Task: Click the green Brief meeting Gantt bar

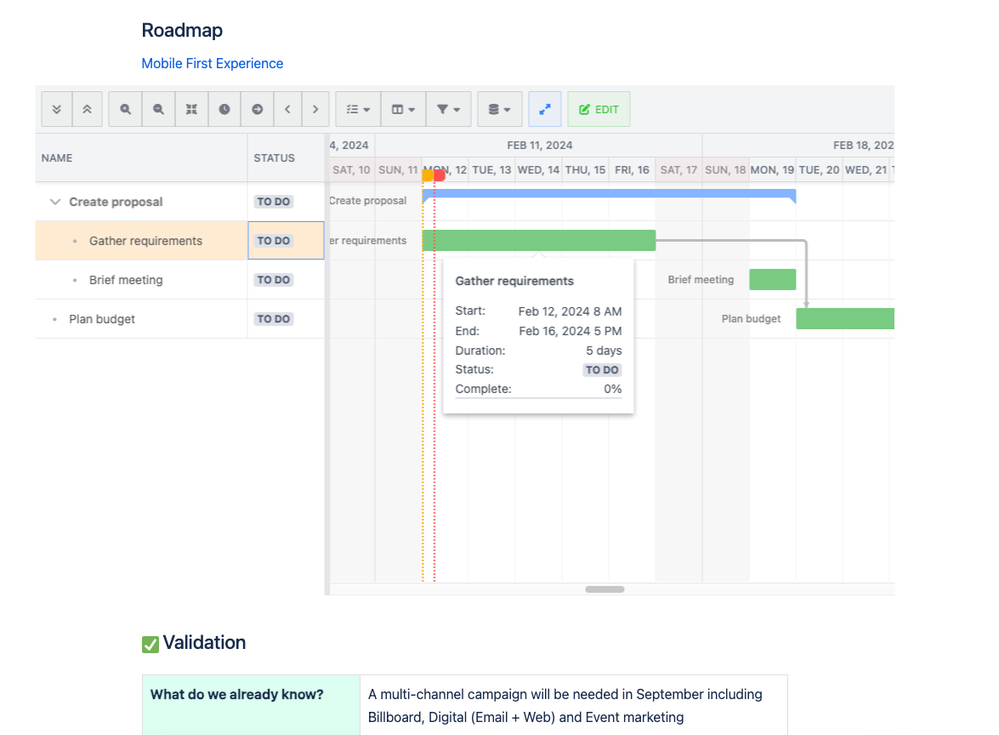Action: [773, 280]
